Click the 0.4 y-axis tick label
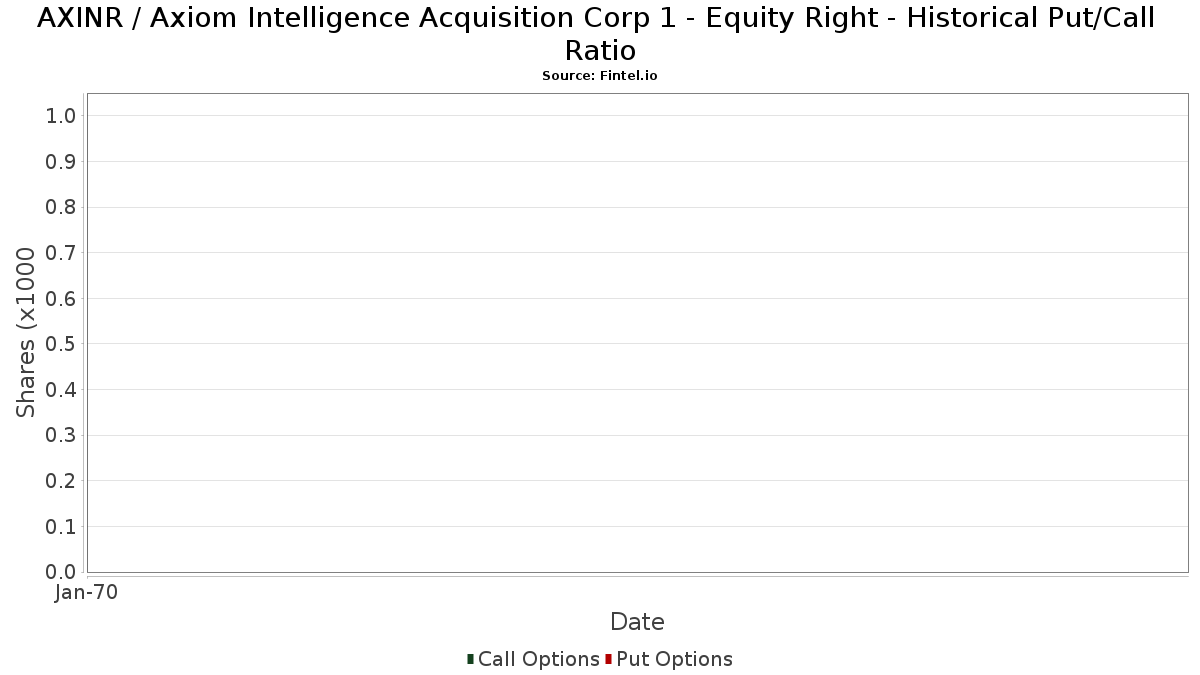Viewport: 1200px width, 675px height. (x=61, y=390)
